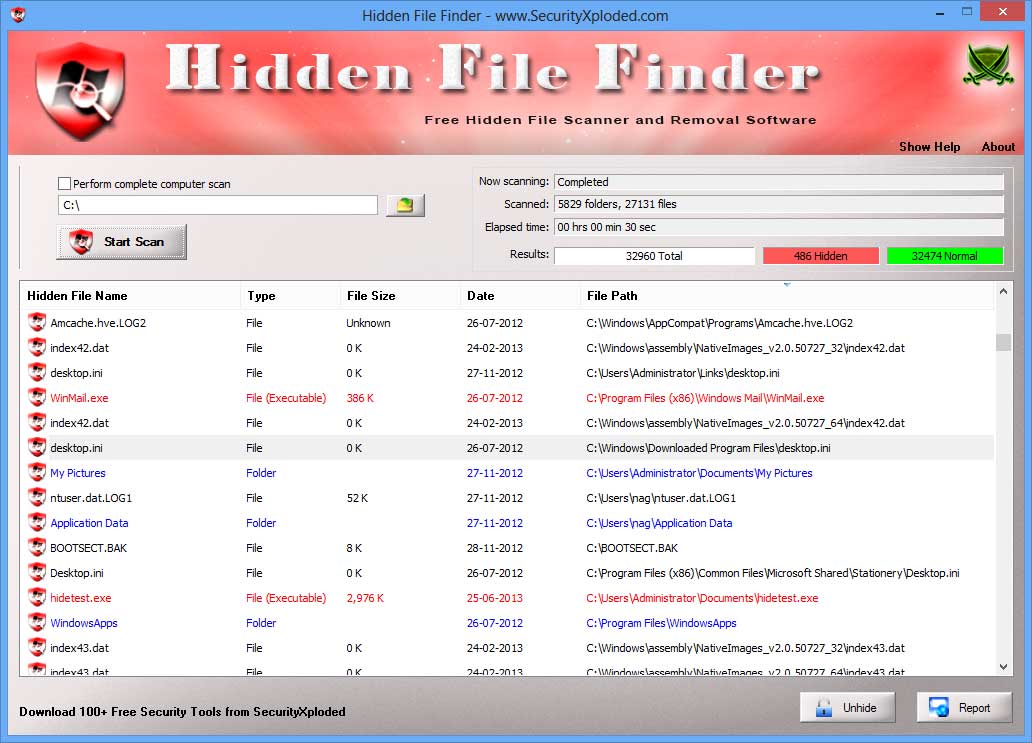Open the About menu item

coord(998,147)
